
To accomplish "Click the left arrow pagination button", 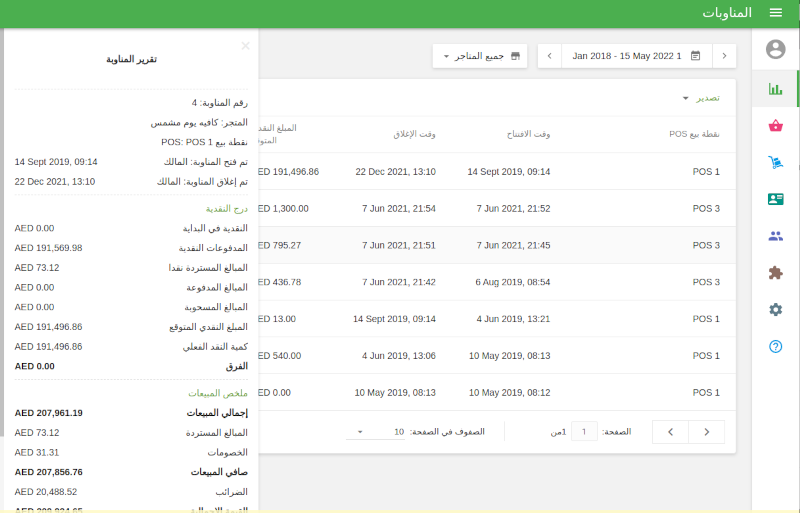I will click(x=670, y=432).
